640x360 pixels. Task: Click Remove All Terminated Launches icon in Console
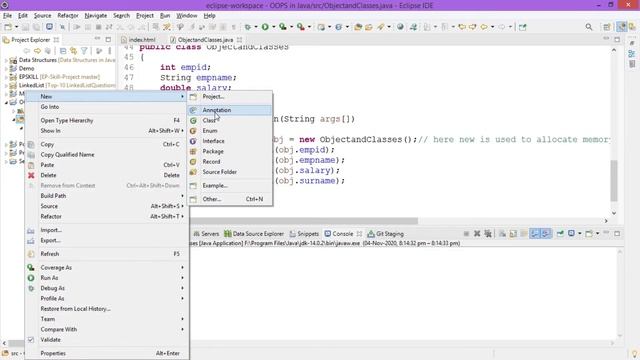click(488, 233)
